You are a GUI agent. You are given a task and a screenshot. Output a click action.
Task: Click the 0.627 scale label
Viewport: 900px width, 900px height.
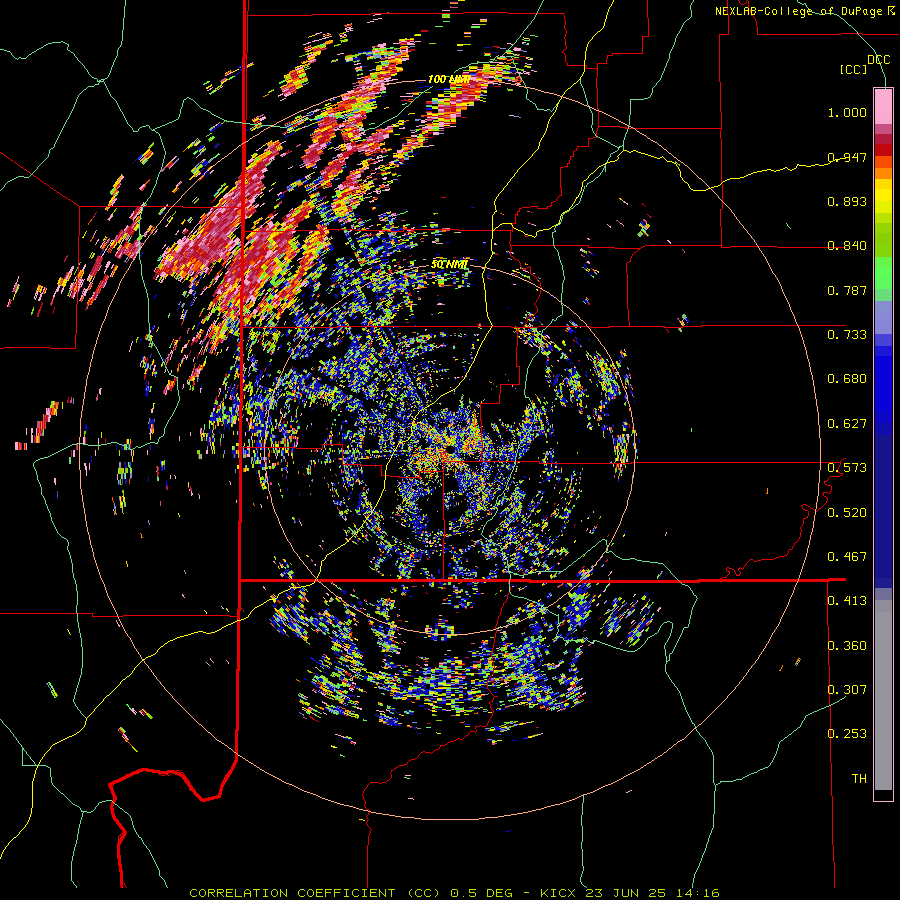847,424
